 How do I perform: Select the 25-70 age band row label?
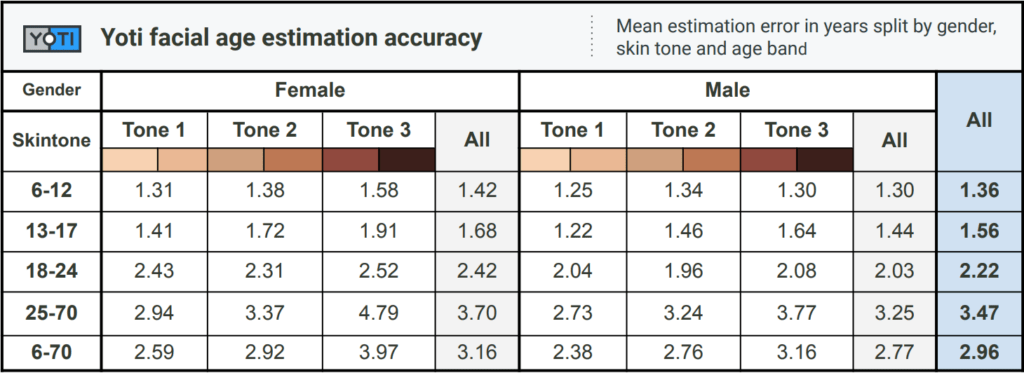(52, 313)
